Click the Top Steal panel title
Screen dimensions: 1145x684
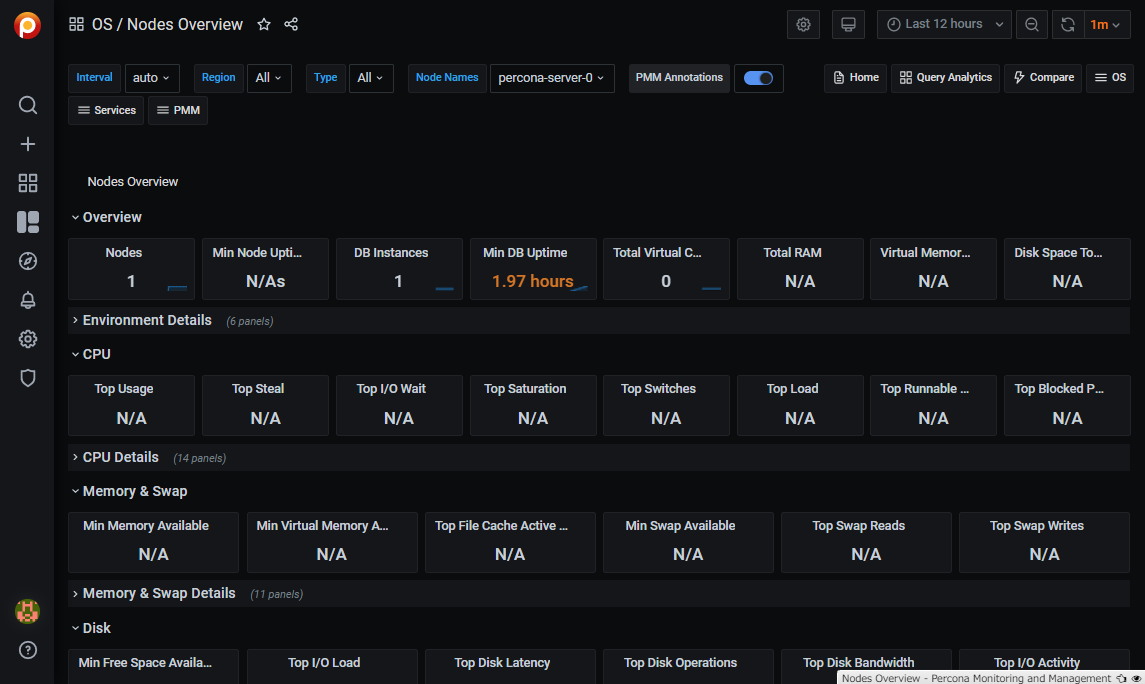click(x=258, y=389)
